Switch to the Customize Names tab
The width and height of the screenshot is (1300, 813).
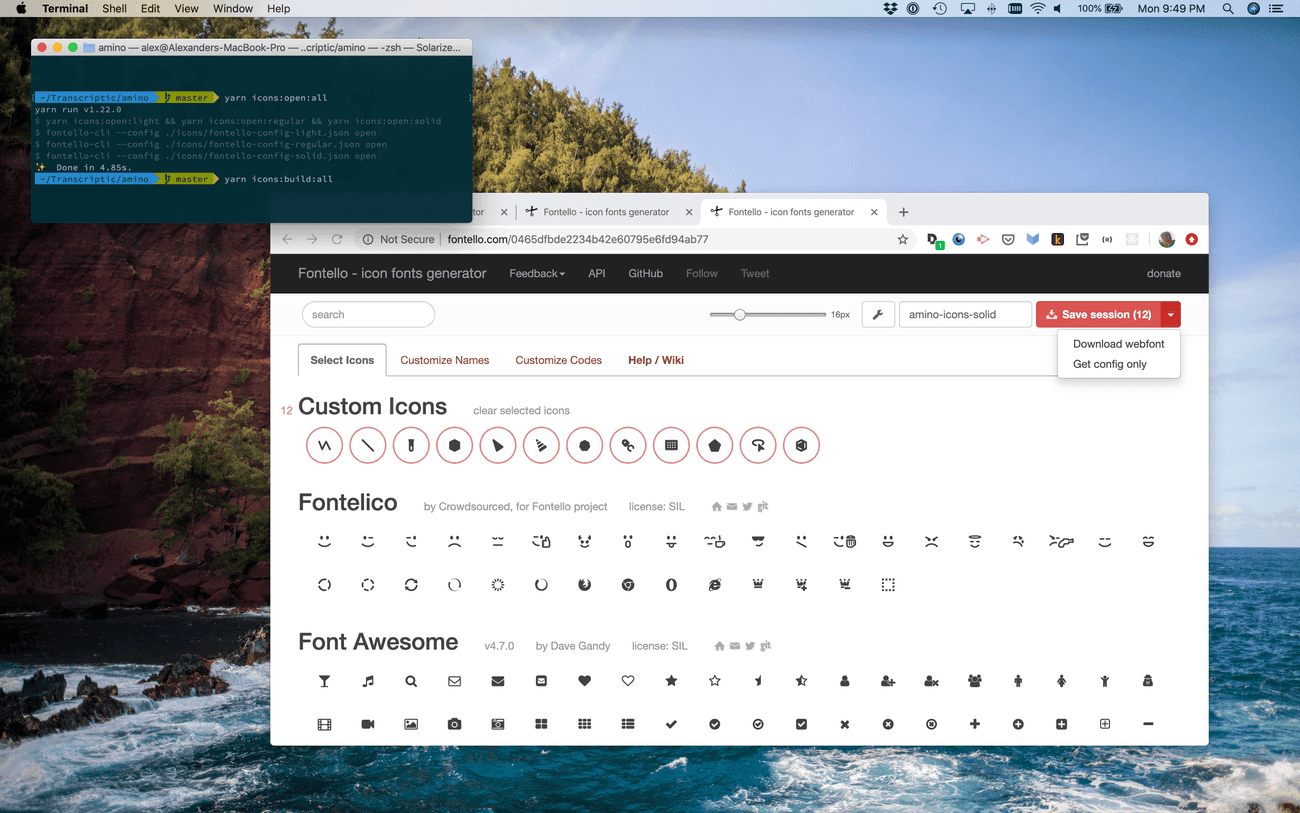point(444,359)
